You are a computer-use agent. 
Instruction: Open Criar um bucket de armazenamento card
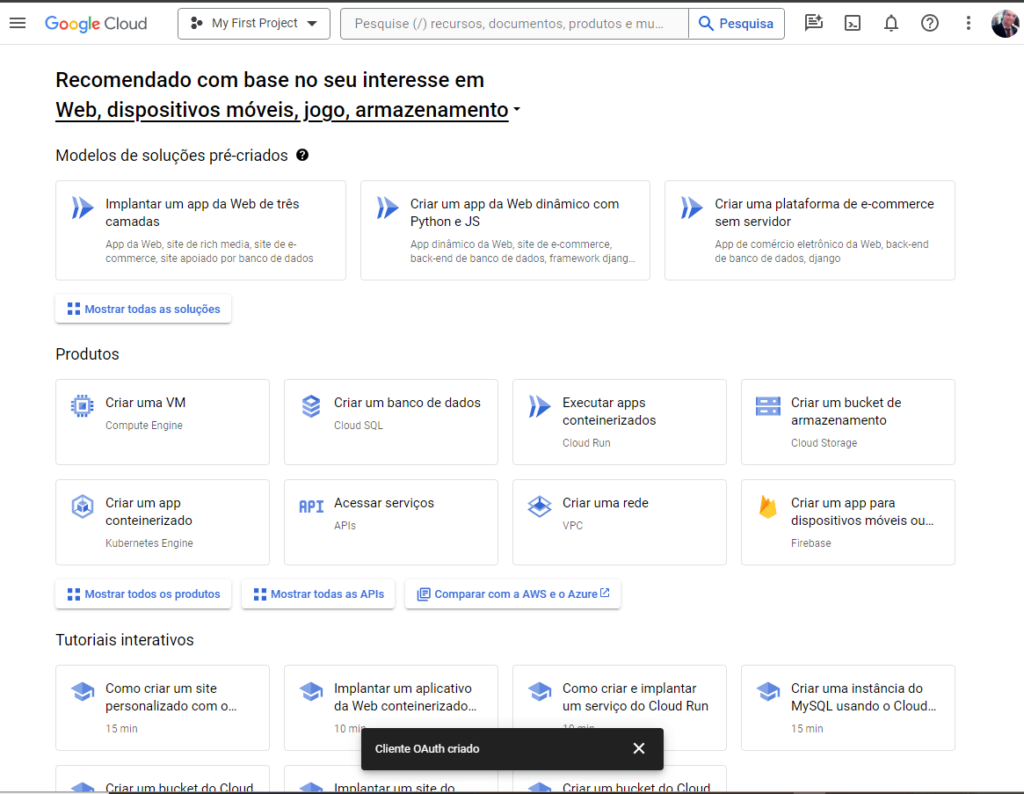pos(848,422)
